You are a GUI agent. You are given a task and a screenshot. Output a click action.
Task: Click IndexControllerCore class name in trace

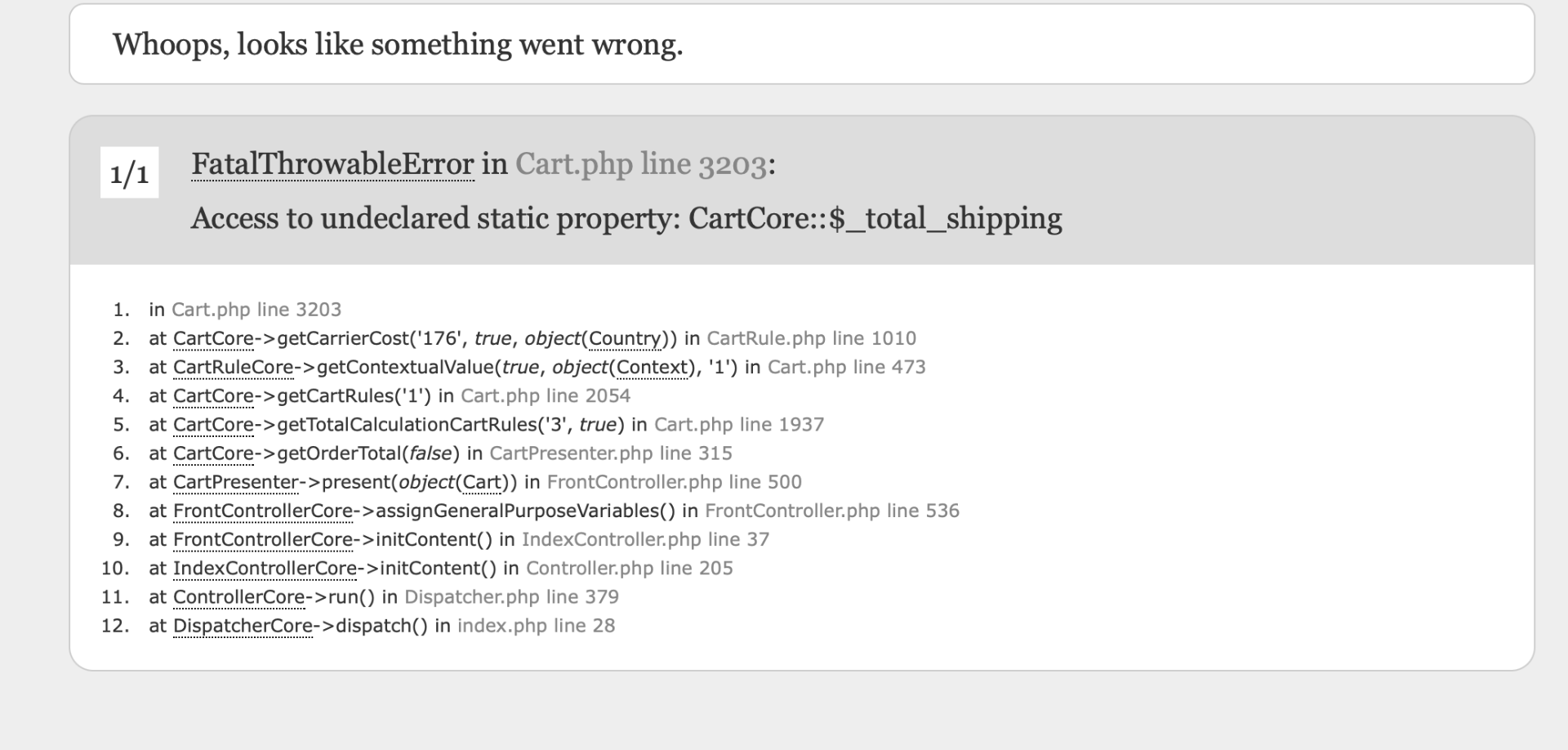265,568
